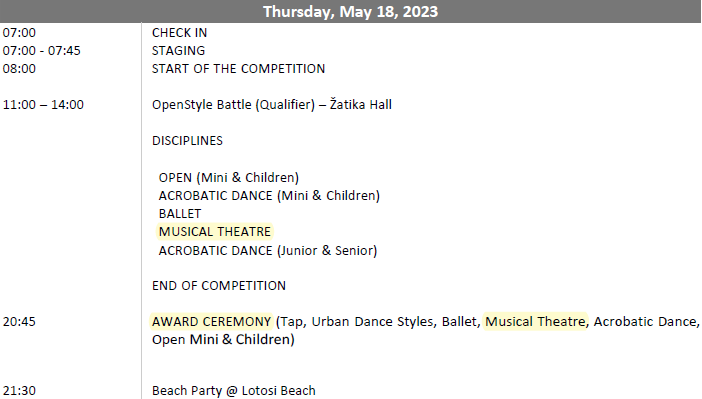Select OpenStyle Battle (Qualifier) line
Viewport: 702px width, 399px height.
pos(272,104)
